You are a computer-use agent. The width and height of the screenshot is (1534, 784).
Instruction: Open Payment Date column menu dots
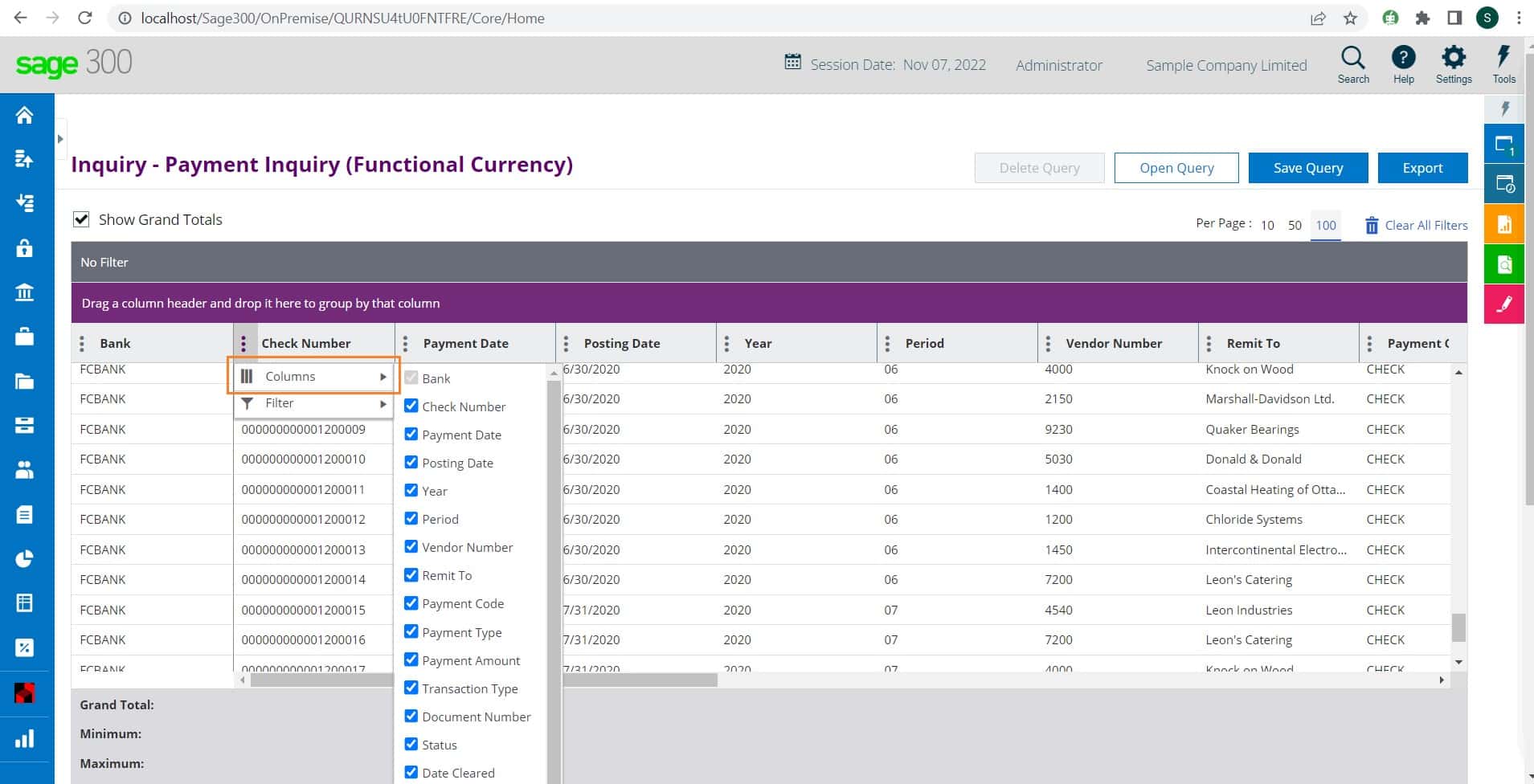(x=405, y=344)
